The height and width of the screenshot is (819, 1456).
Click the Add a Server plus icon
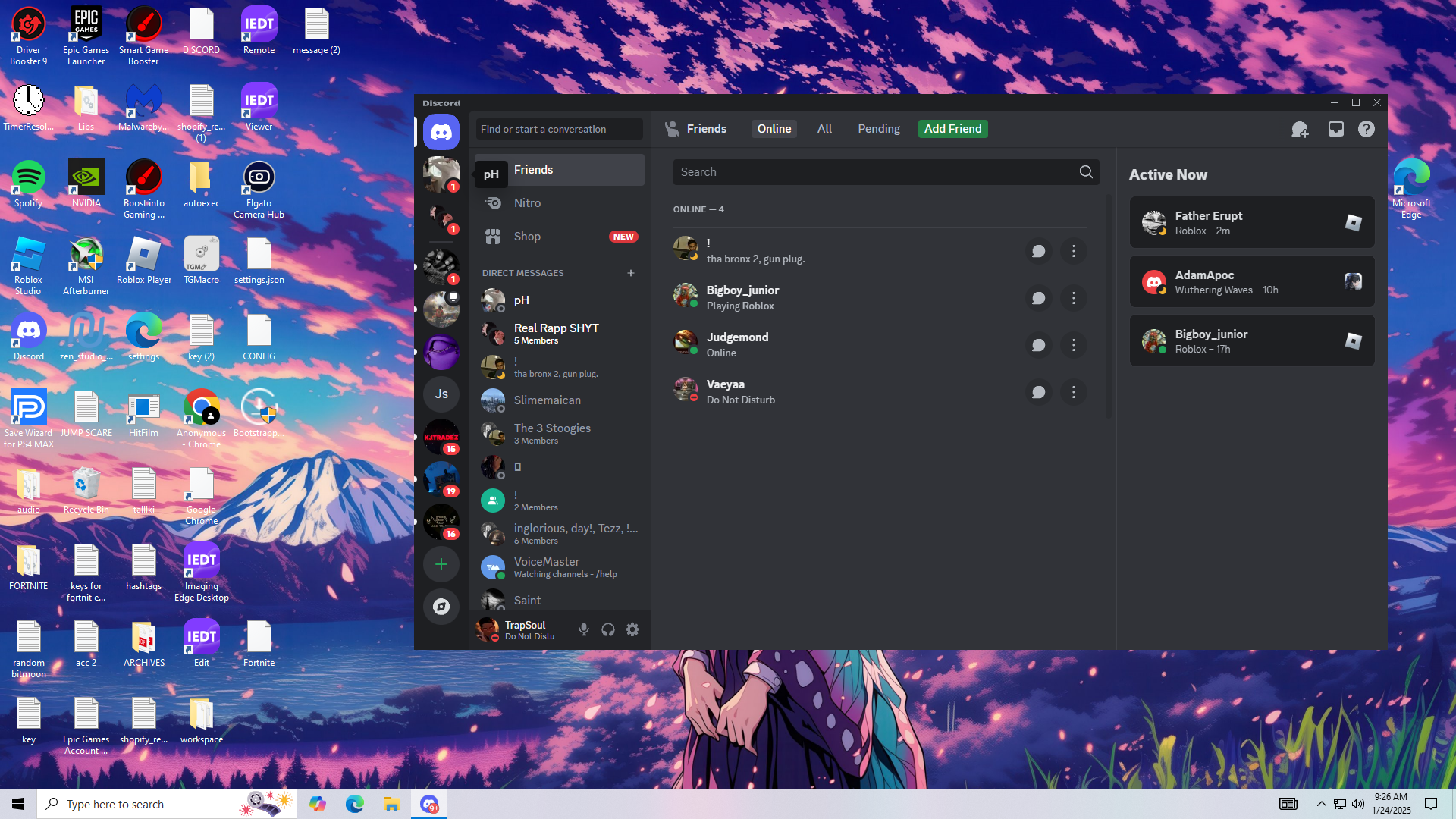pyautogui.click(x=441, y=564)
